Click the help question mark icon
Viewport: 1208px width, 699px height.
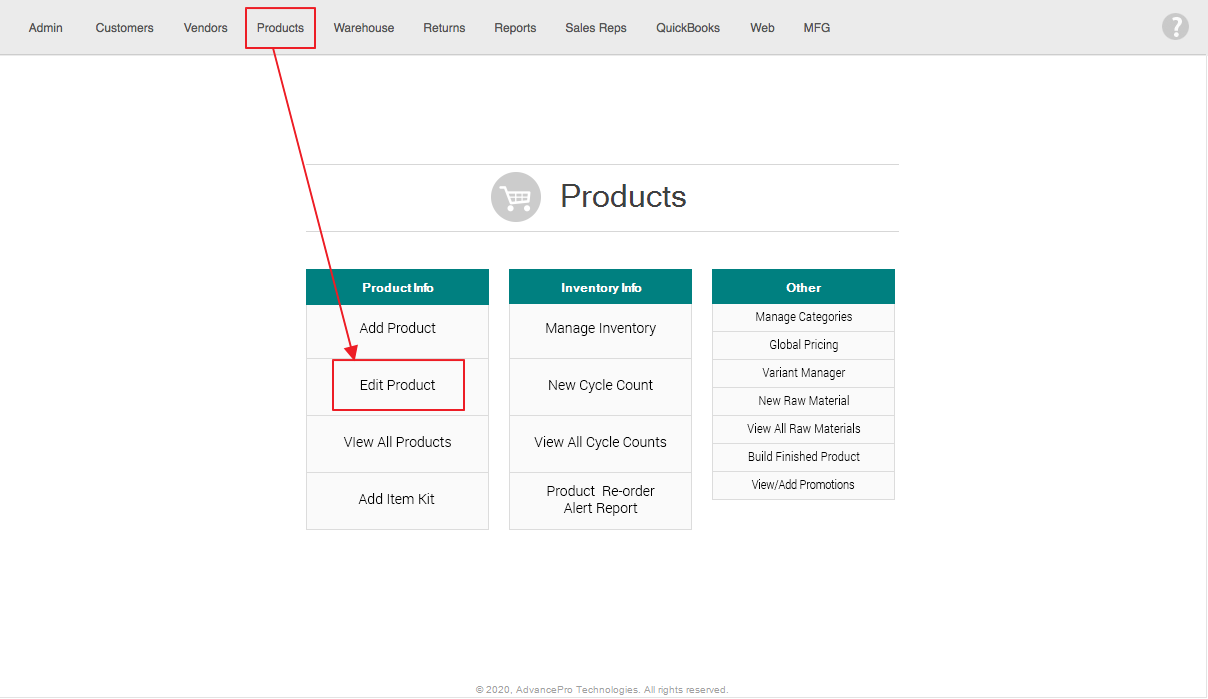1175,27
